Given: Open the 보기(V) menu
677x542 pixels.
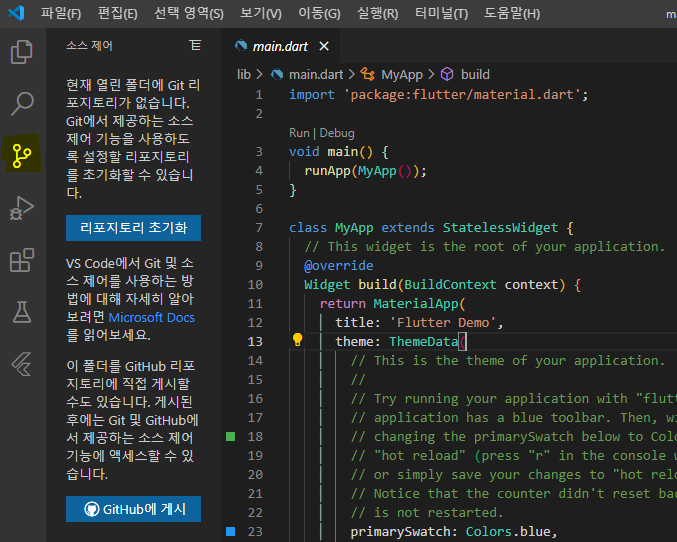Looking at the screenshot, I should (x=261, y=13).
